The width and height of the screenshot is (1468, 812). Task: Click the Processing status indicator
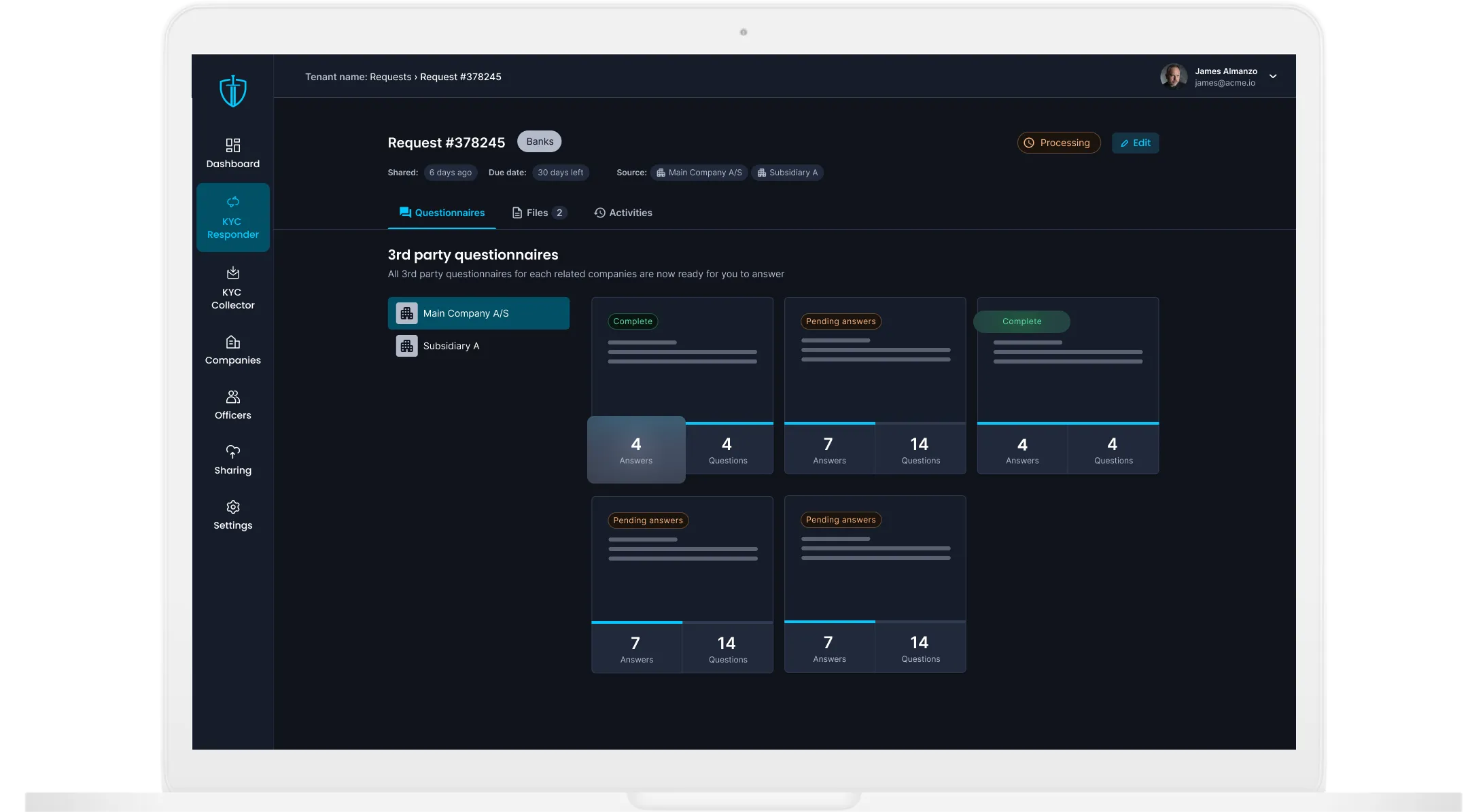point(1058,143)
